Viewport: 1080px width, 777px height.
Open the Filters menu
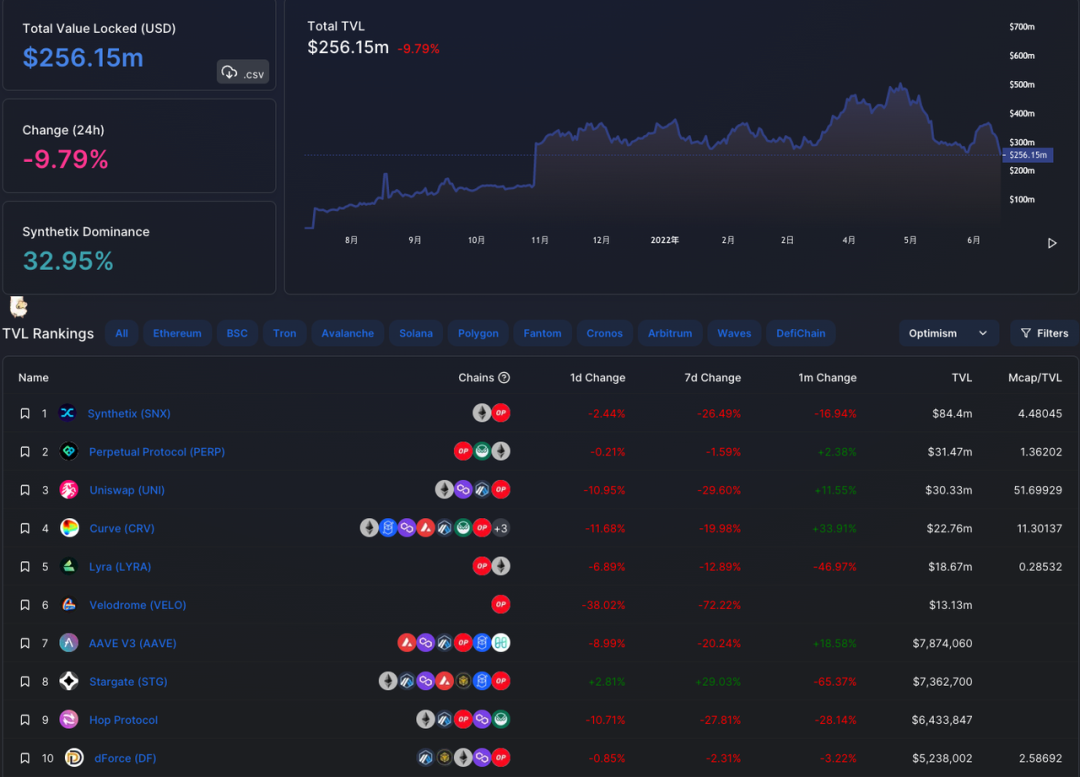(1043, 333)
